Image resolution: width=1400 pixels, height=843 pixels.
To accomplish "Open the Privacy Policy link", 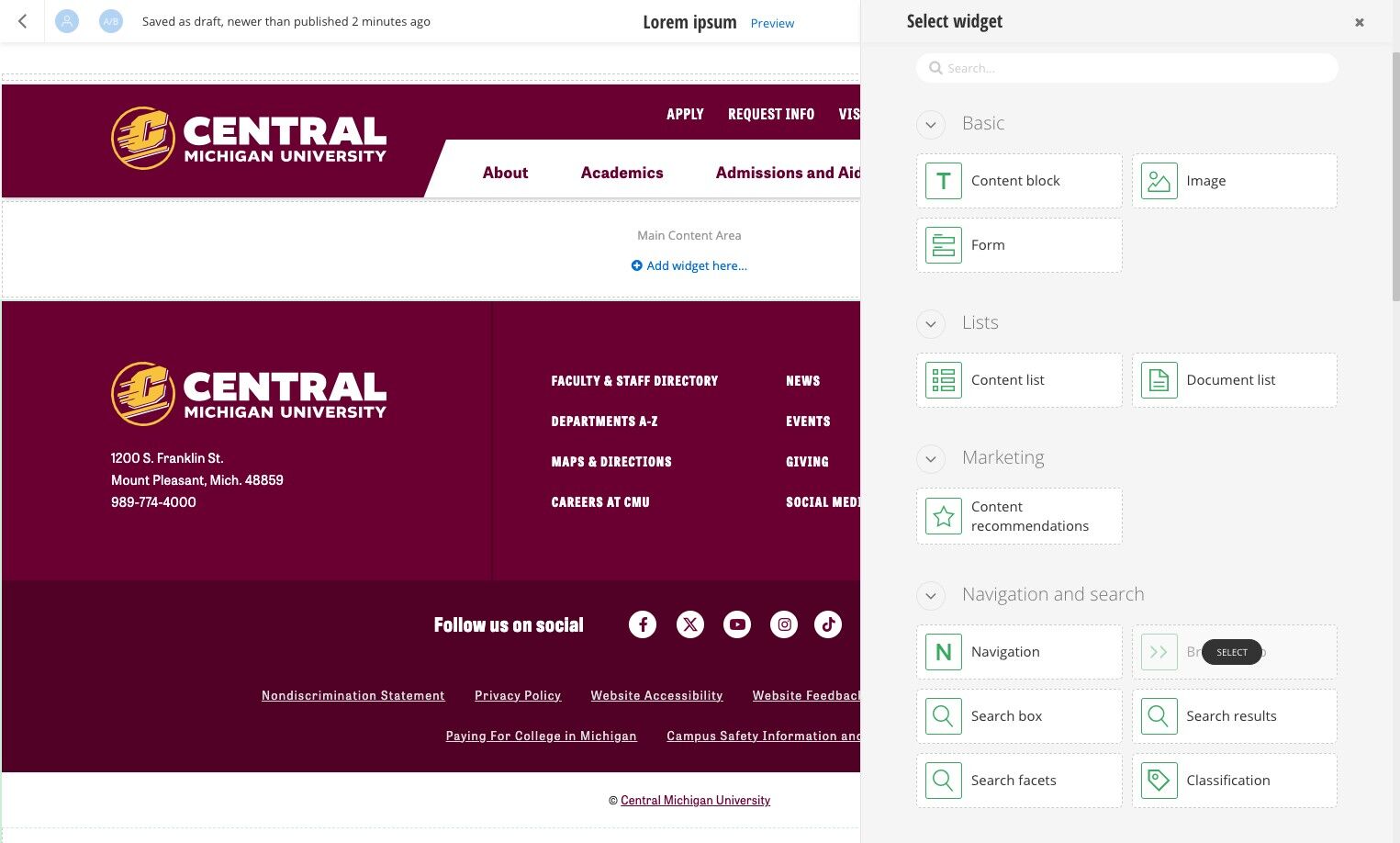I will [x=518, y=695].
